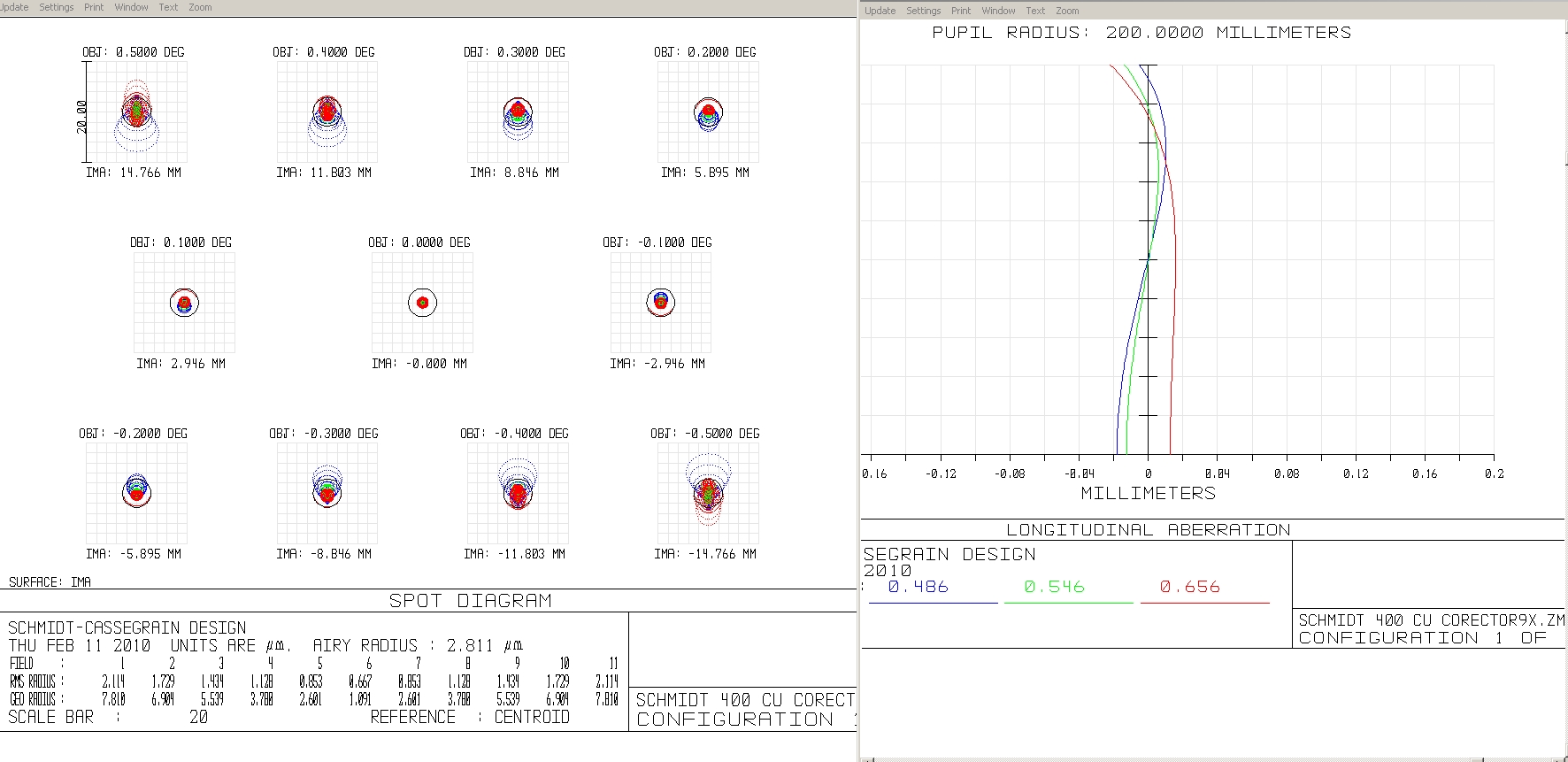Open Window menu in Longitudinal Aberration window
This screenshot has height=762, width=1568.
tap(998, 11)
